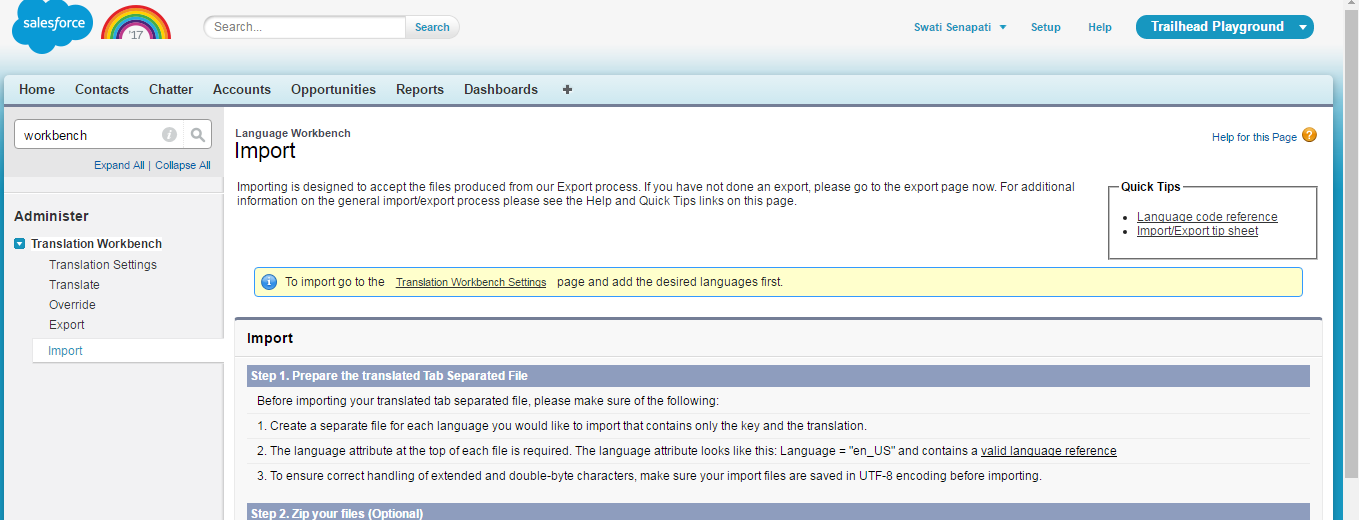The height and width of the screenshot is (520, 1359).
Task: Click the rainbow '17 release logo
Action: pyautogui.click(x=136, y=23)
